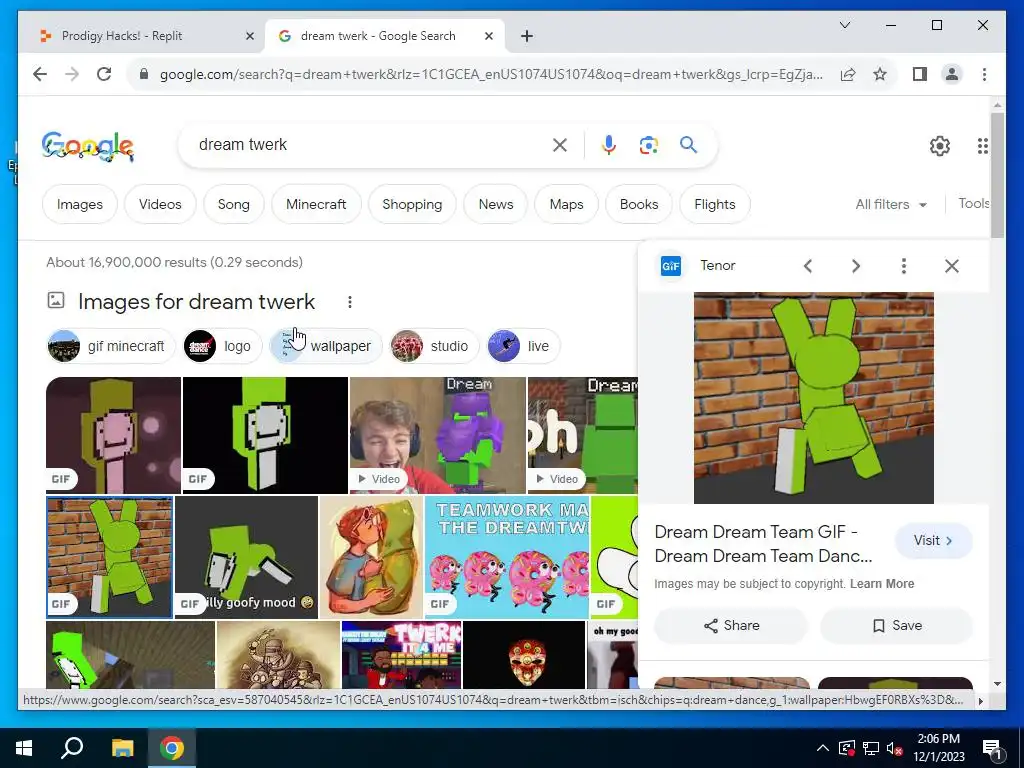
Task: Open Dream Dream Team GIF title link
Action: [x=763, y=544]
